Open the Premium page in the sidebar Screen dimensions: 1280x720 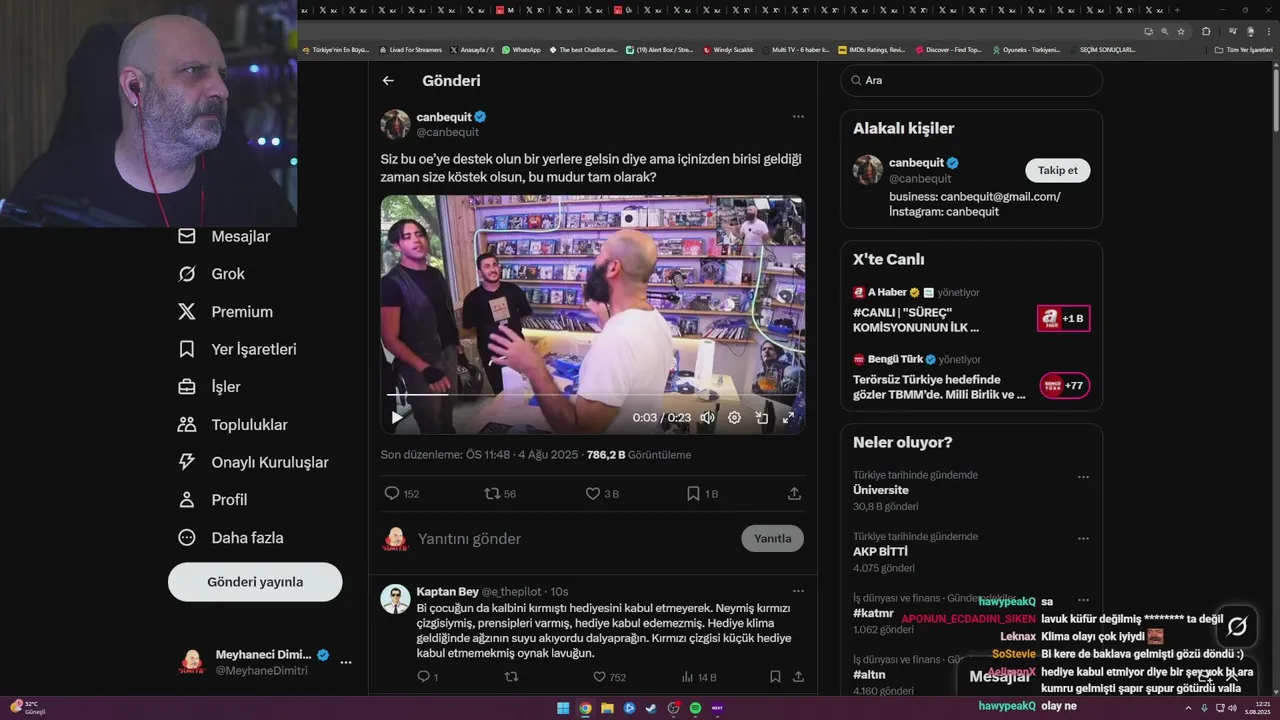click(225, 312)
